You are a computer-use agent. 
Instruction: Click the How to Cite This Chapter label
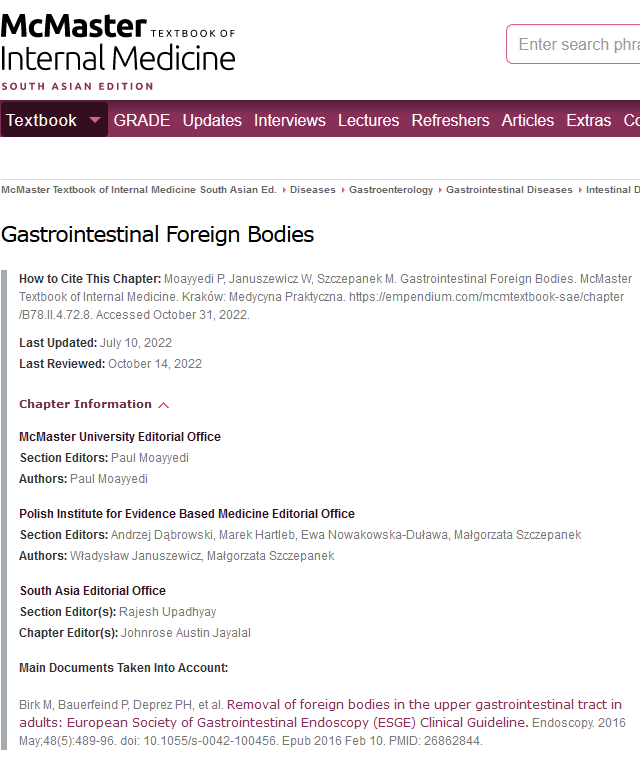click(90, 279)
